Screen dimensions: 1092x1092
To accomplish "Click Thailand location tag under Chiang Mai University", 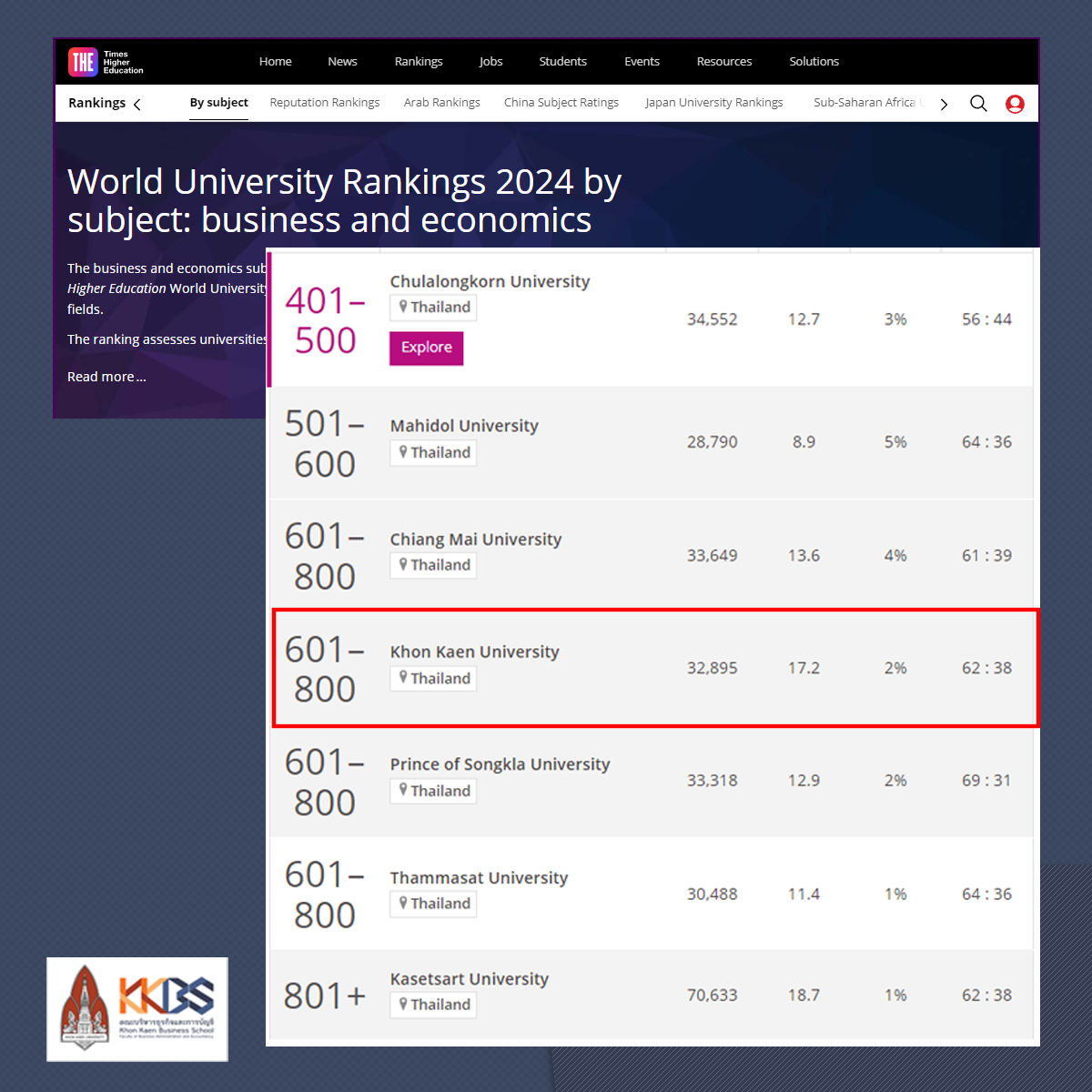I will (433, 565).
